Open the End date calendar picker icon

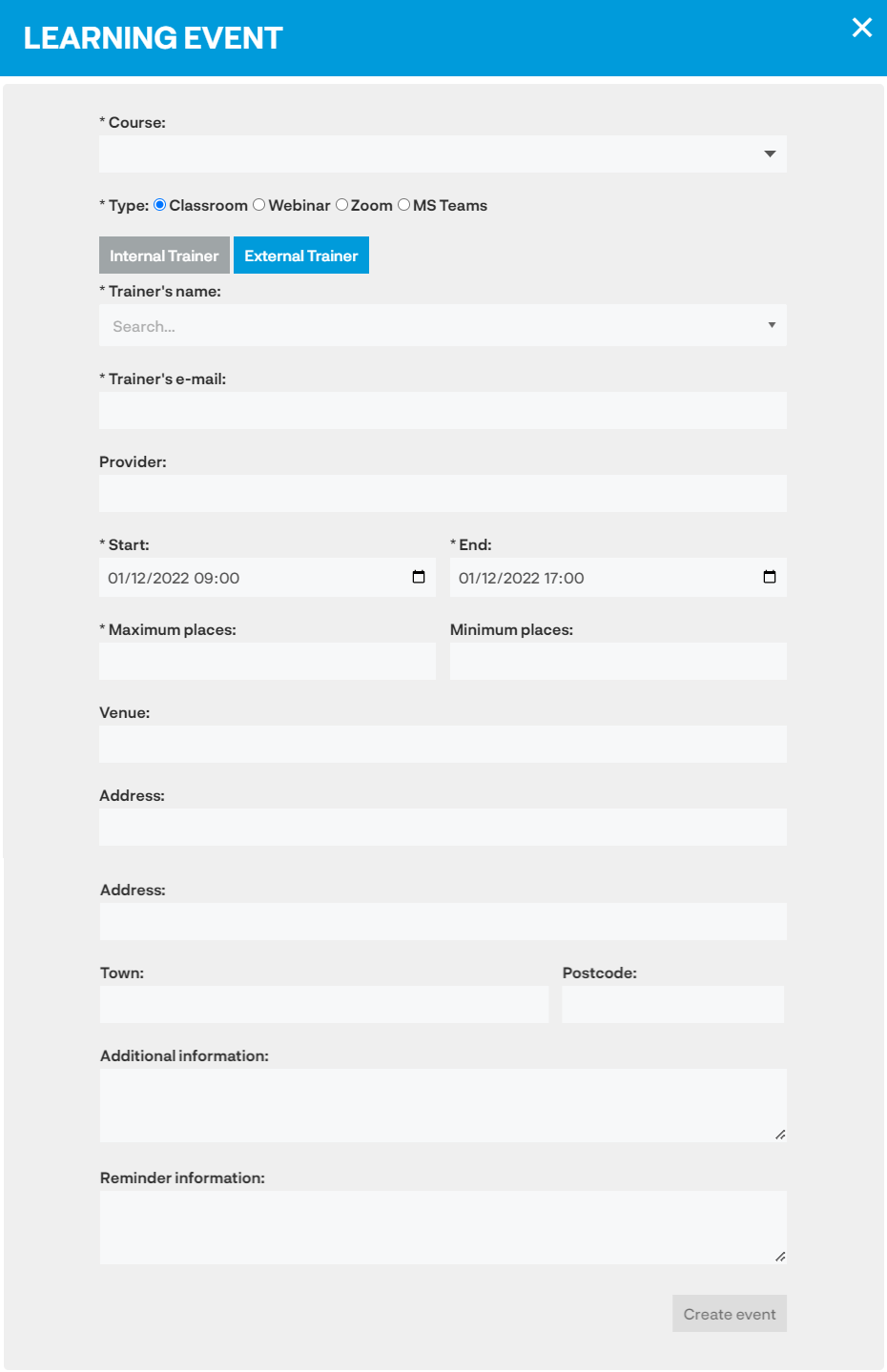pyautogui.click(x=770, y=577)
